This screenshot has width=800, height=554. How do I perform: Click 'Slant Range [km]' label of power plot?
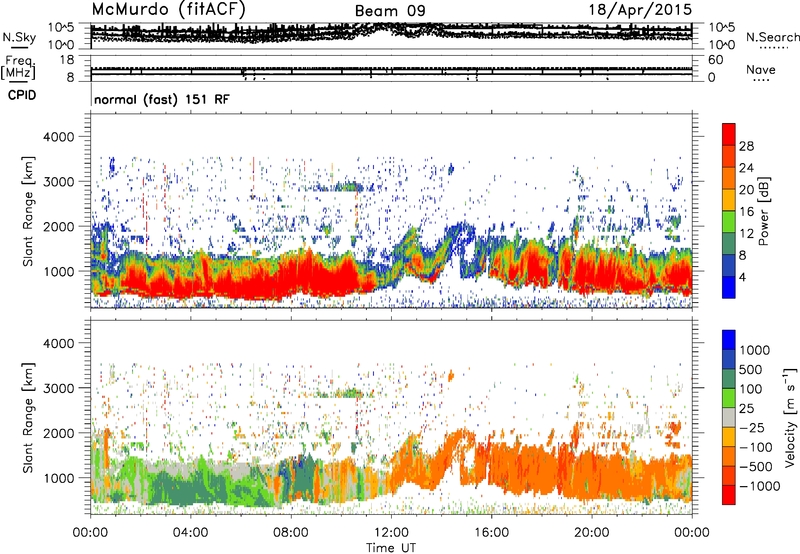coord(28,211)
